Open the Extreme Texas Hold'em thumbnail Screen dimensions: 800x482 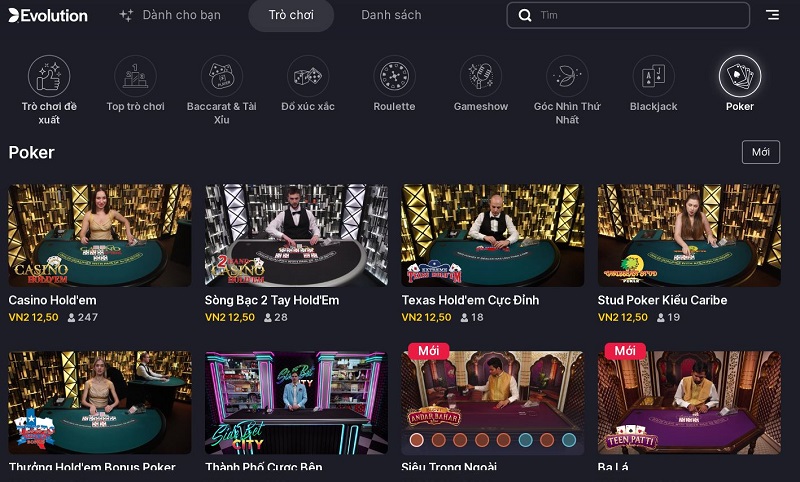(492, 235)
